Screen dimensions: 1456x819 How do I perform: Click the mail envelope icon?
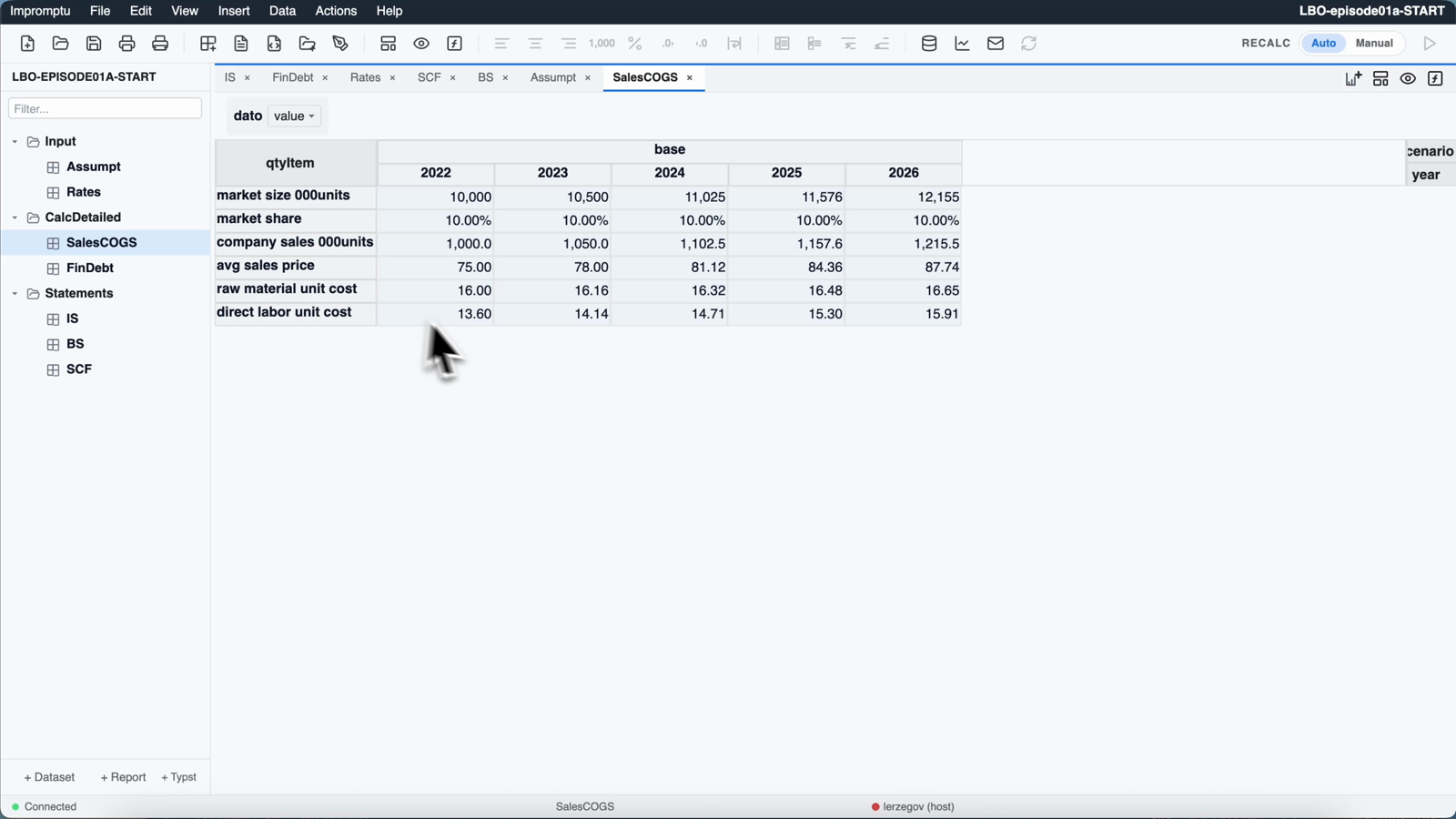[996, 44]
